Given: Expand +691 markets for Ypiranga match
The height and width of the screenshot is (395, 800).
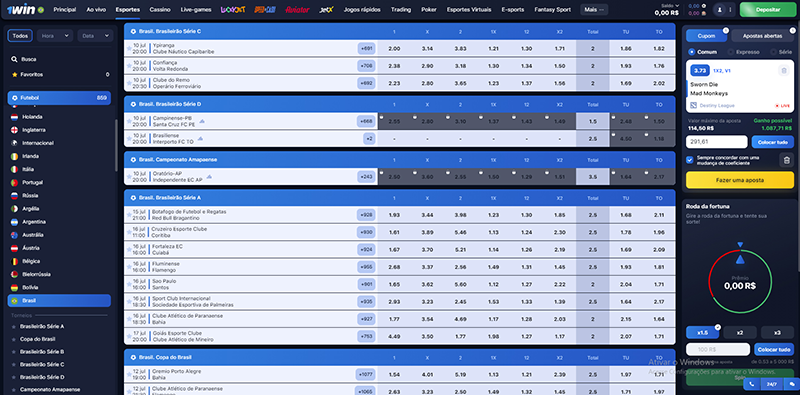Looking at the screenshot, I should tap(366, 48).
